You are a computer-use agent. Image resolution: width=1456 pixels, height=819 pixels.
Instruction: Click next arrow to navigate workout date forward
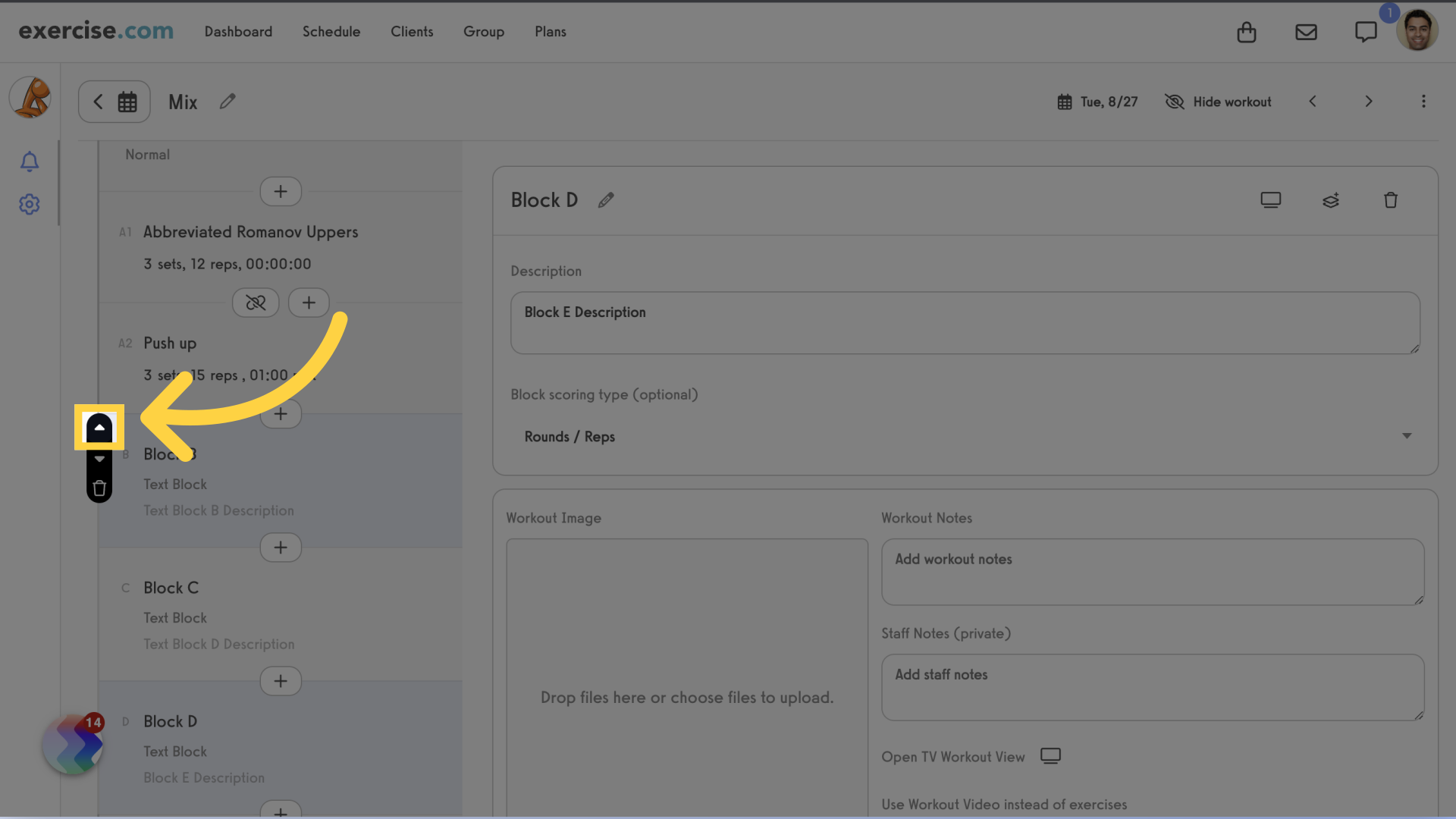tap(1369, 101)
